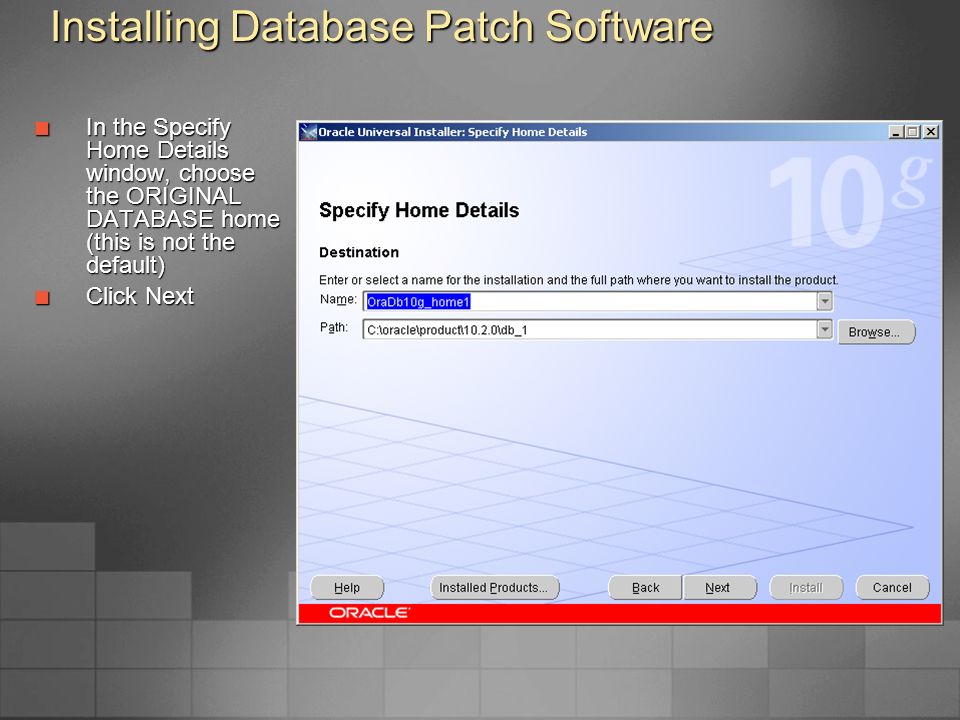Screen dimensions: 960x720
Task: Click the 'Destination' label
Action: point(359,252)
